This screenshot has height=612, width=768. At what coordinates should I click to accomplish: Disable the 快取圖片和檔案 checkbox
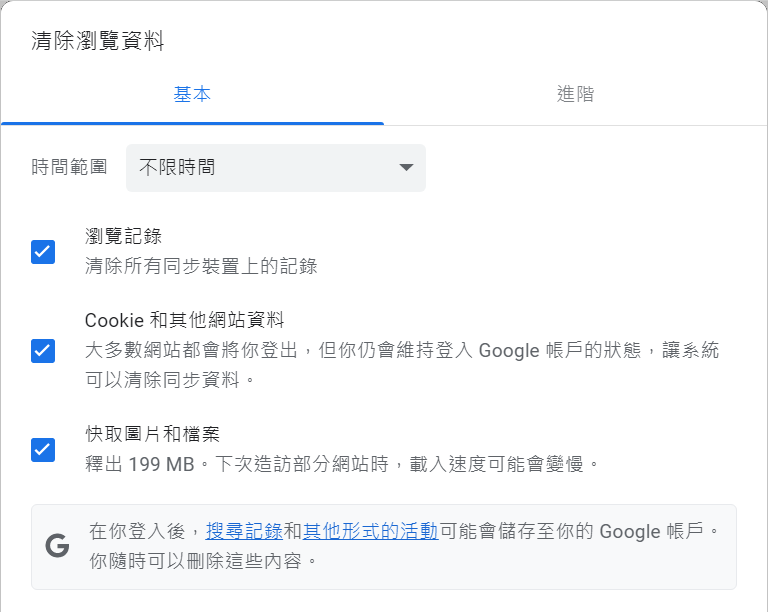pos(43,449)
